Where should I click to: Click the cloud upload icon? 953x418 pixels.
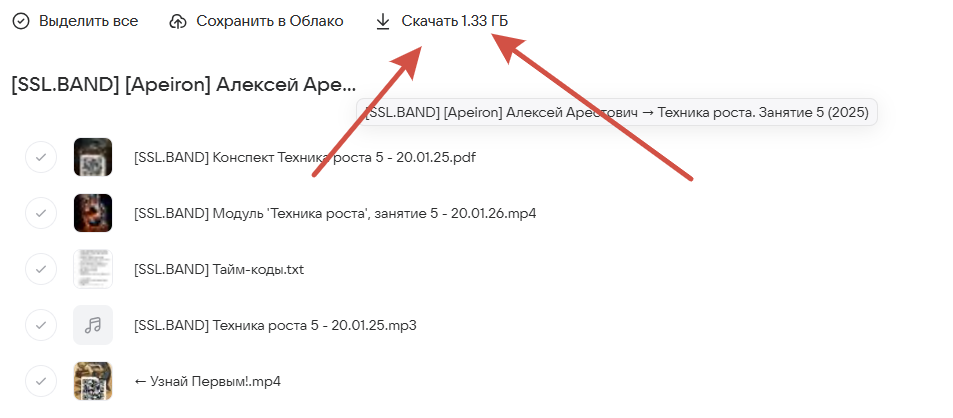pos(177,22)
